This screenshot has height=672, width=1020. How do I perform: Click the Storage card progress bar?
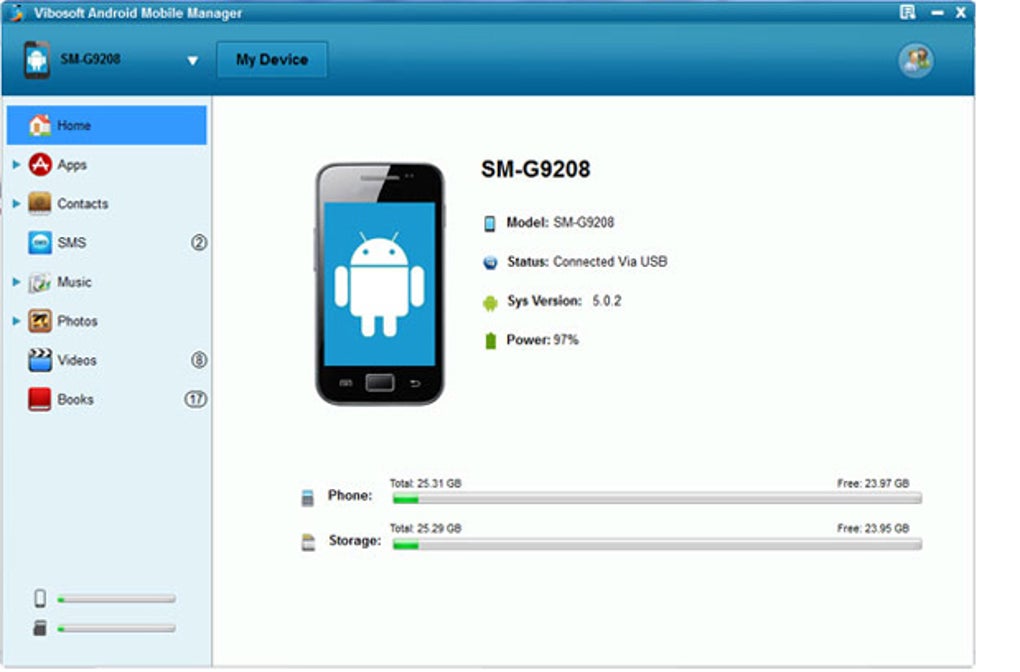[657, 544]
